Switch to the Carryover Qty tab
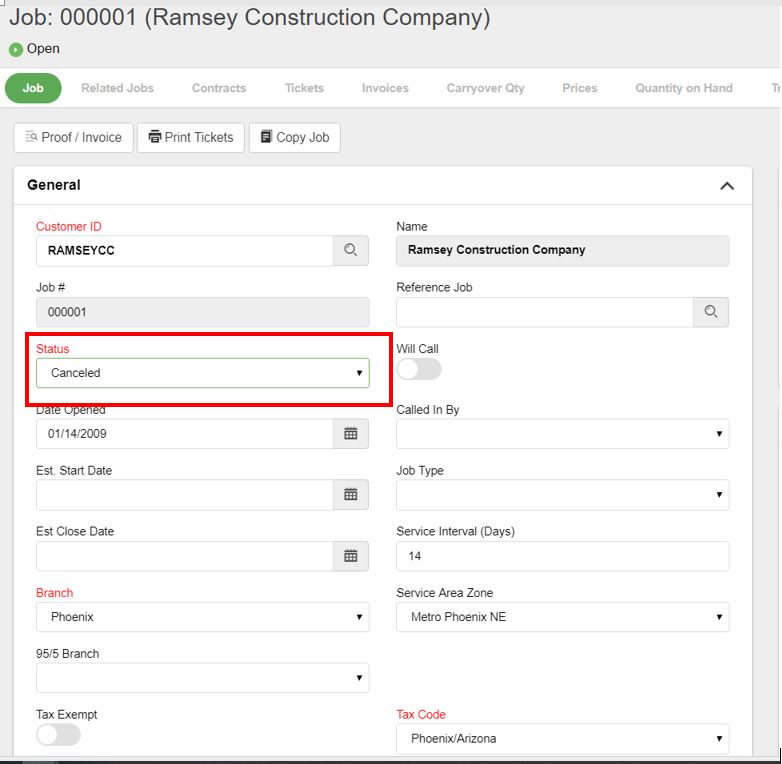Screen dimensions: 782x764 click(x=485, y=88)
